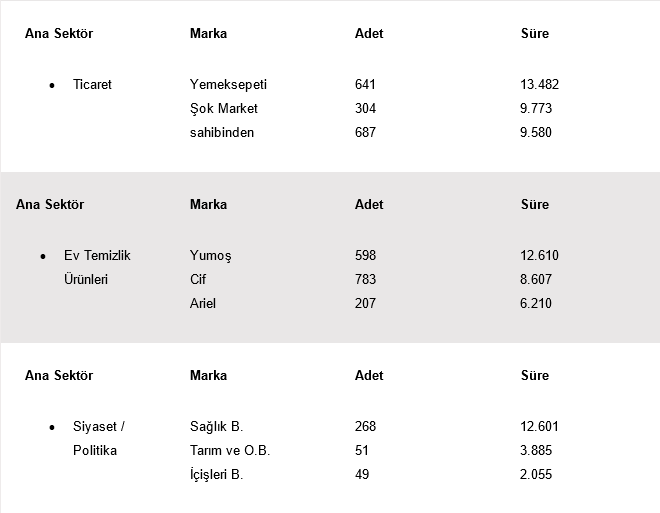This screenshot has height=513, width=660.
Task: Select the 268 count cell
Action: (x=365, y=427)
